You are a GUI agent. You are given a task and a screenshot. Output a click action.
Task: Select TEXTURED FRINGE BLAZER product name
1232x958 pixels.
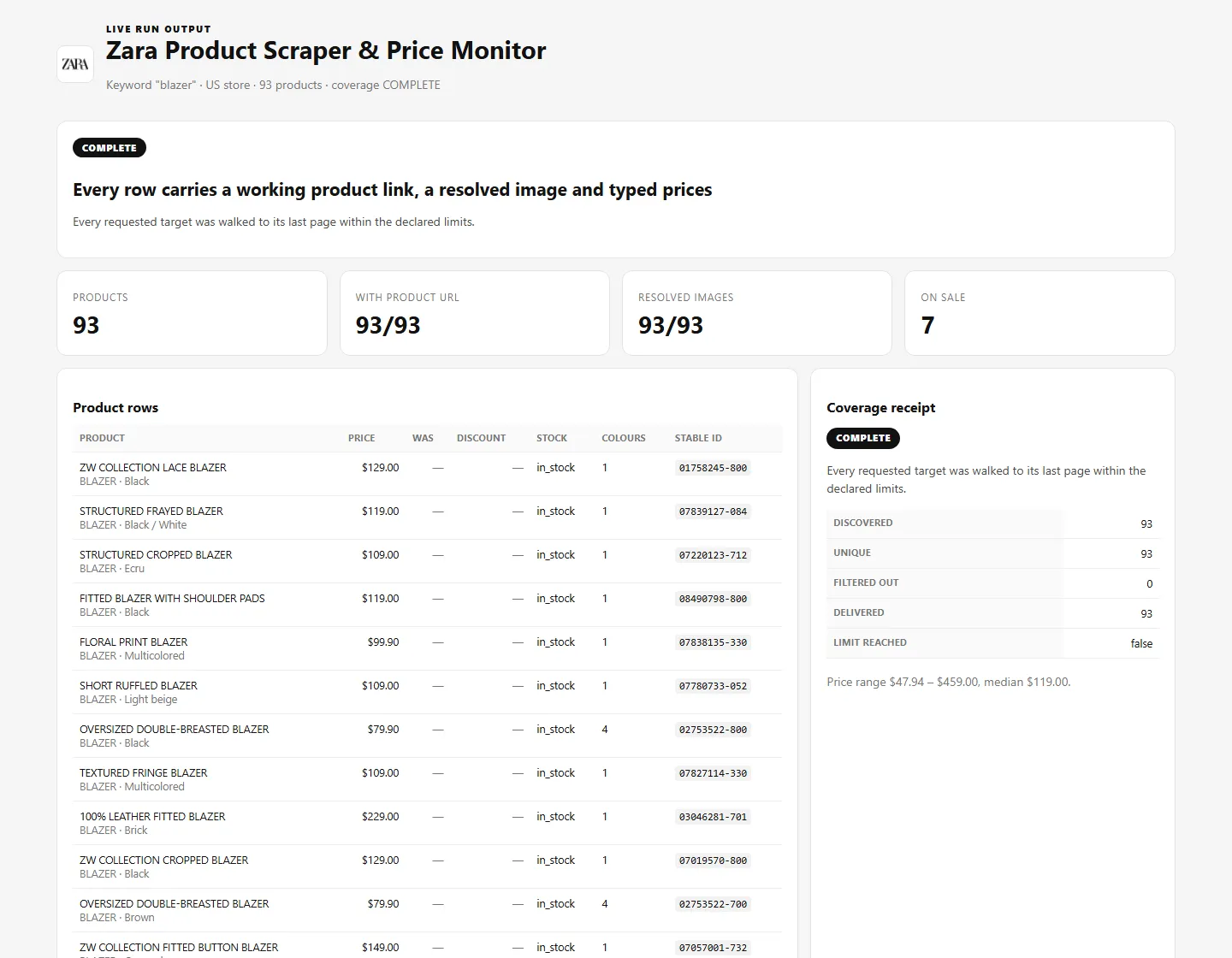click(144, 773)
